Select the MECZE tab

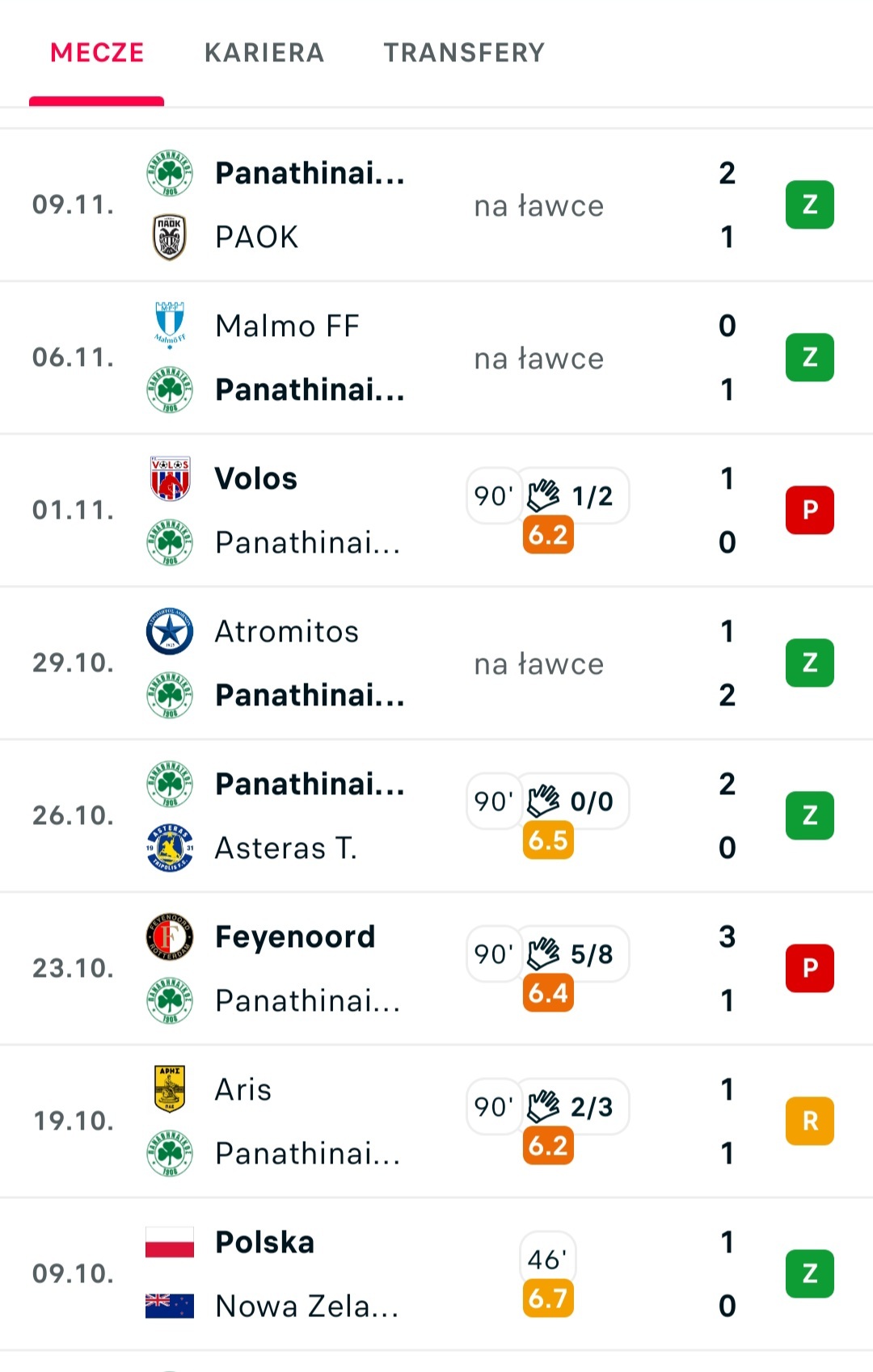click(97, 53)
